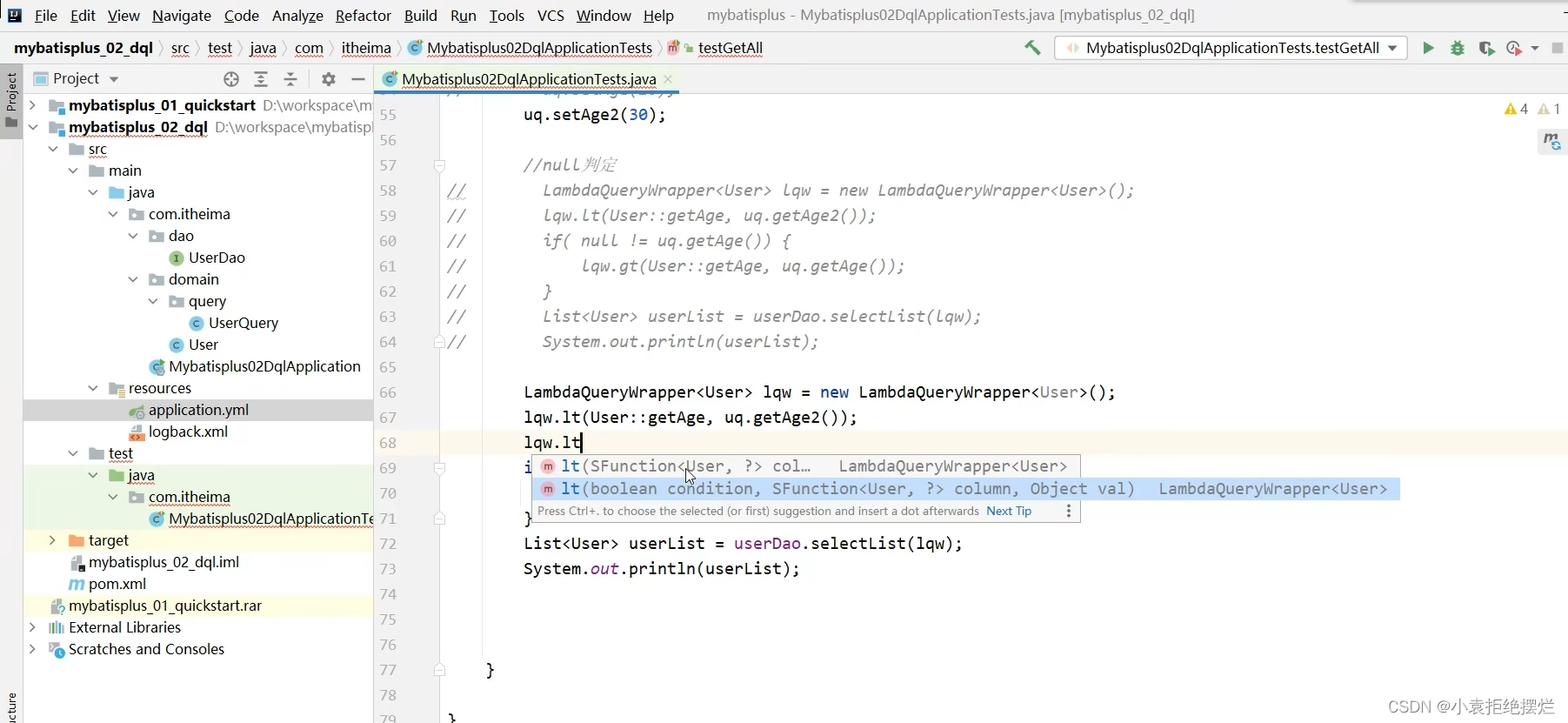Open the File menu
The width and height of the screenshot is (1568, 723).
[46, 16]
